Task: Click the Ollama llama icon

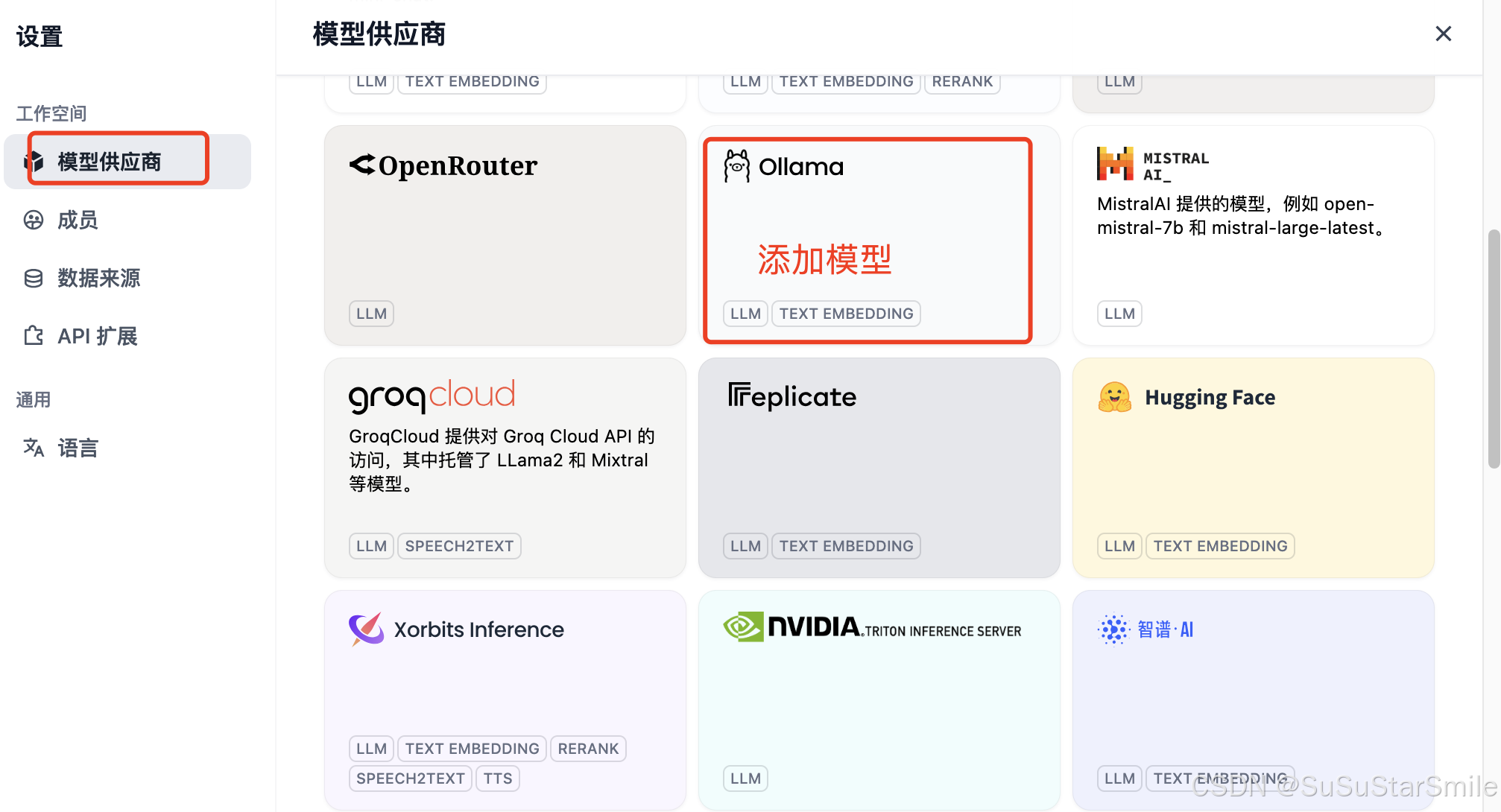Action: click(x=737, y=166)
